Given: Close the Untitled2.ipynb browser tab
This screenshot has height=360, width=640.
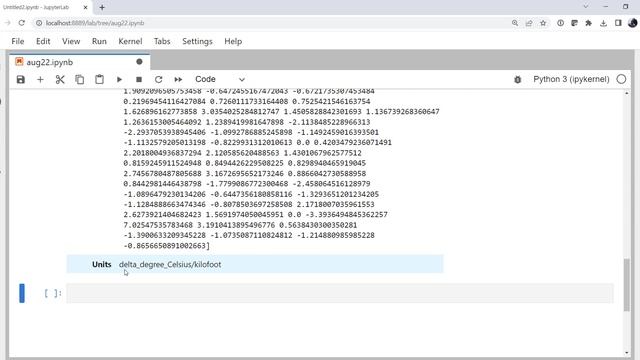Looking at the screenshot, I should click(85, 7).
